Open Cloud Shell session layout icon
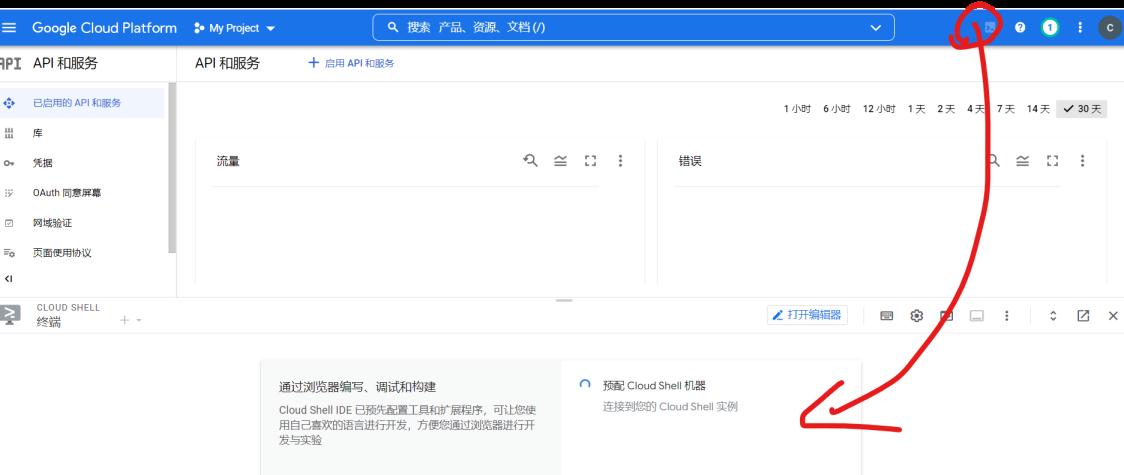 (976, 316)
